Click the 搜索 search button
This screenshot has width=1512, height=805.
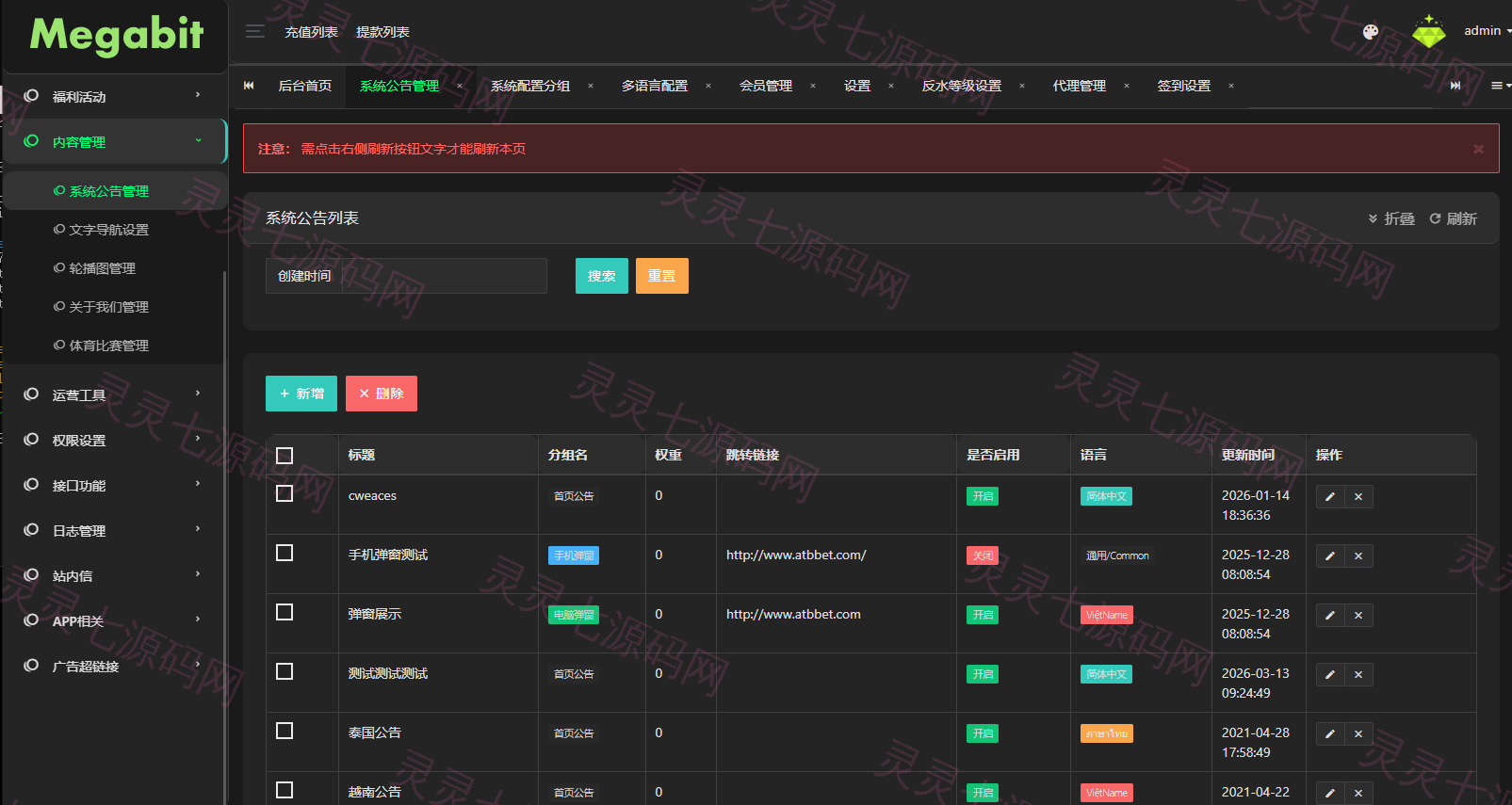click(602, 276)
